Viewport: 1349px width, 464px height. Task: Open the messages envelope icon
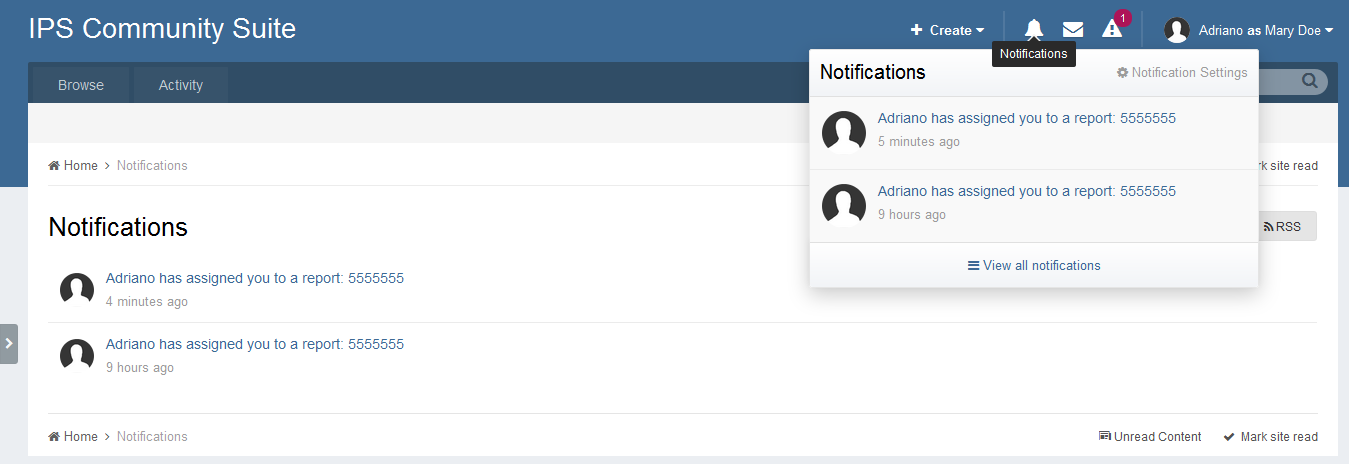(x=1073, y=30)
